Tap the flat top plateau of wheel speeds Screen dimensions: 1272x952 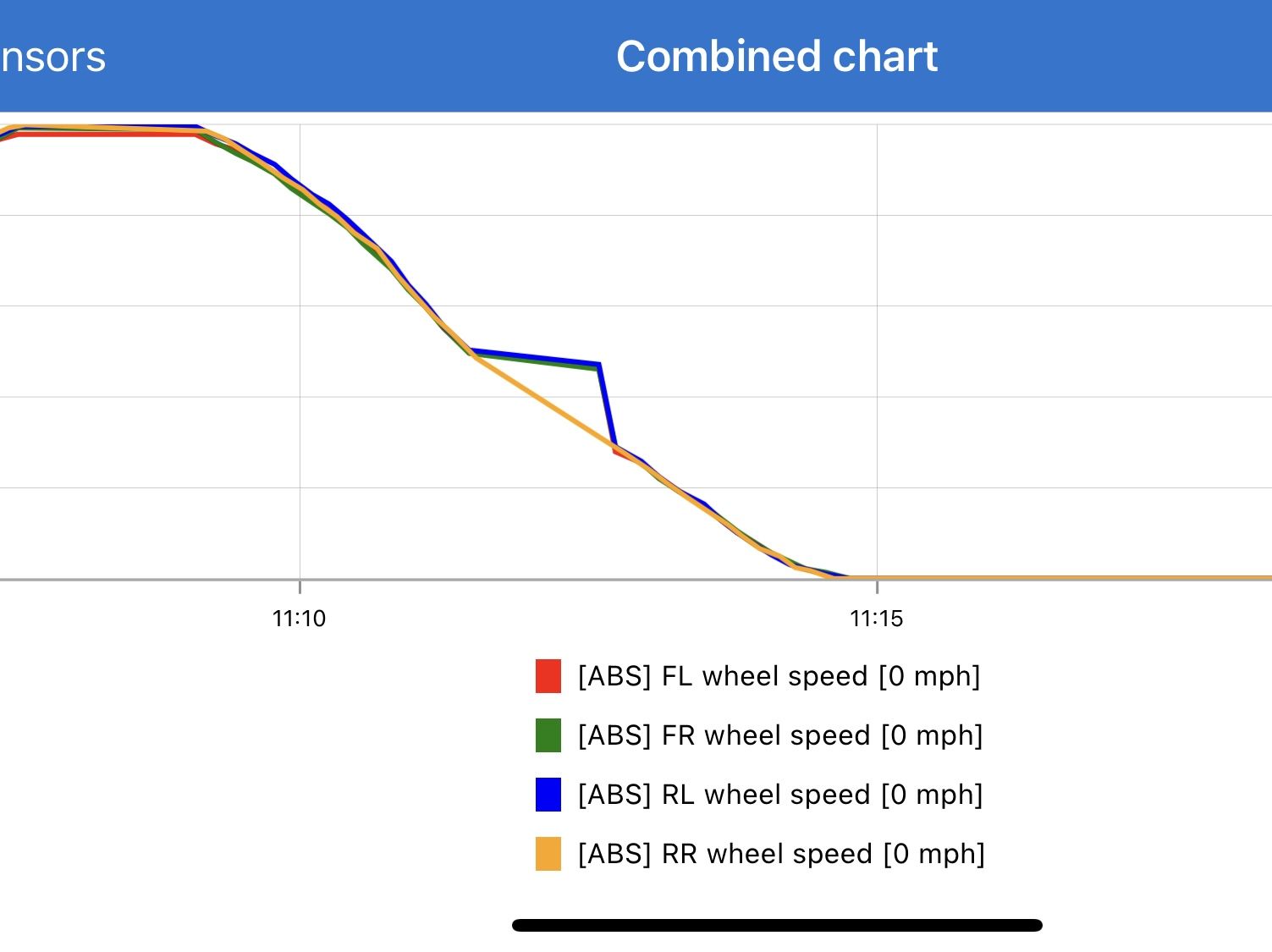[102, 130]
